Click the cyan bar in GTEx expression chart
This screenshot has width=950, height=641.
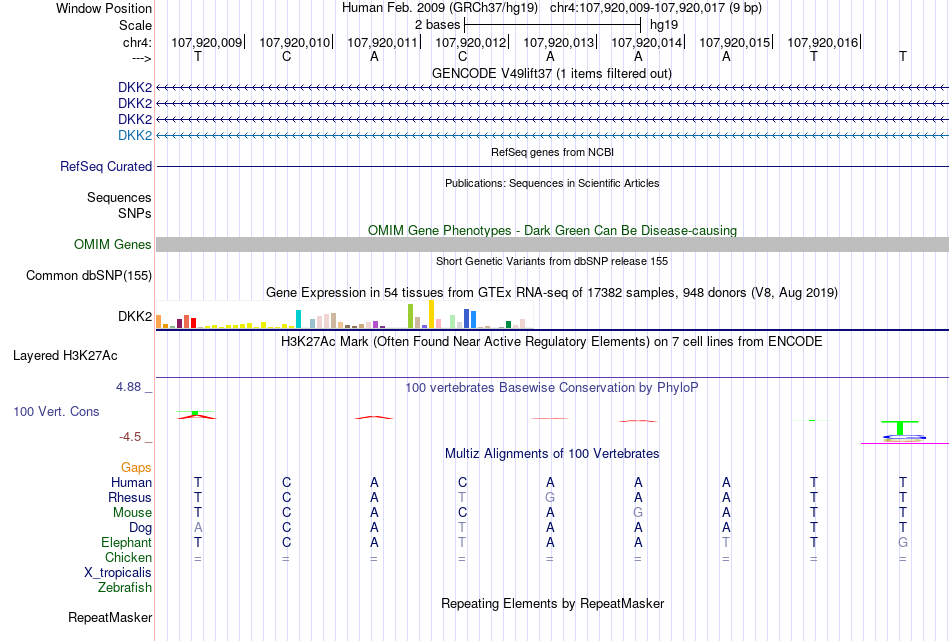point(298,319)
